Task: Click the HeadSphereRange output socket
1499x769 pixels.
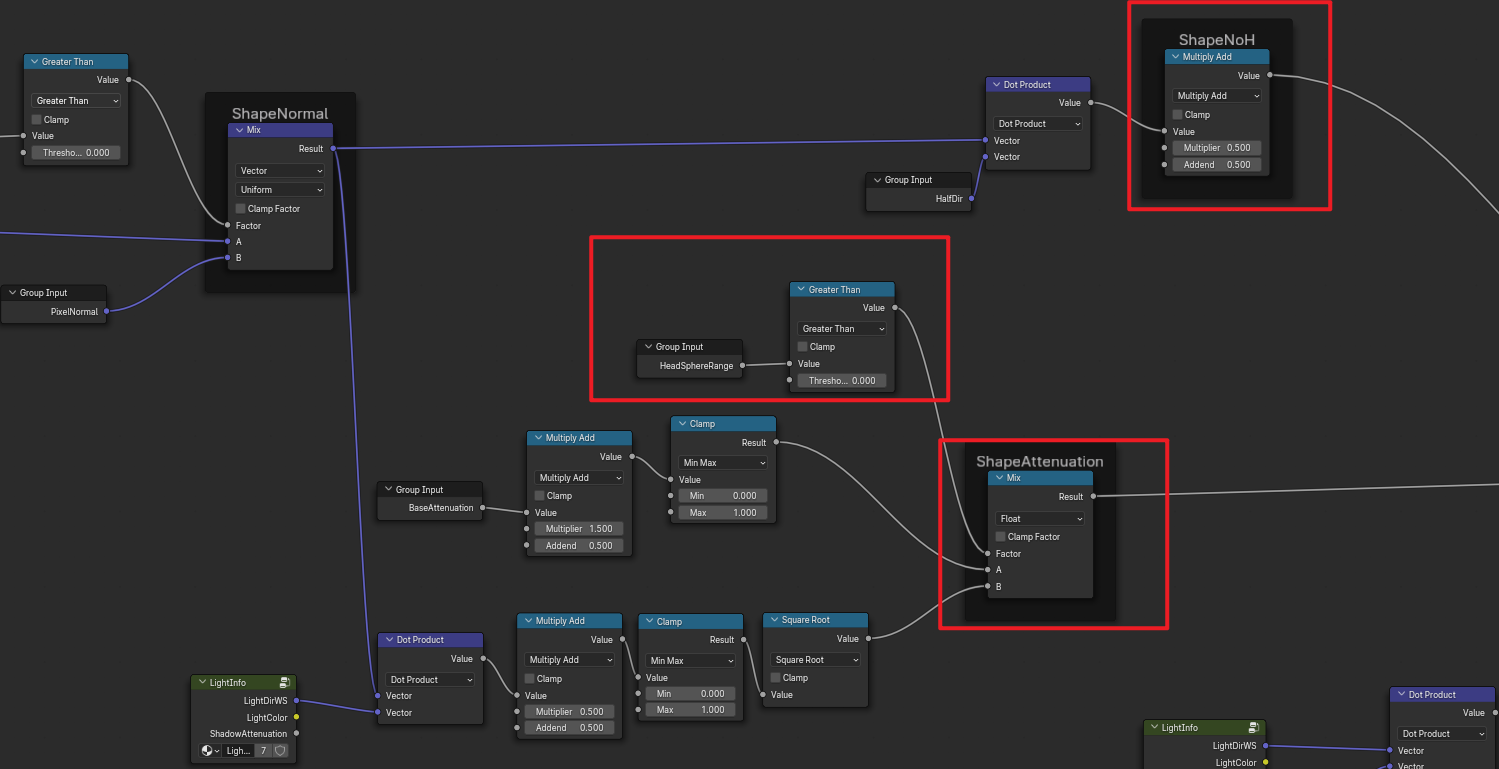Action: point(742,366)
